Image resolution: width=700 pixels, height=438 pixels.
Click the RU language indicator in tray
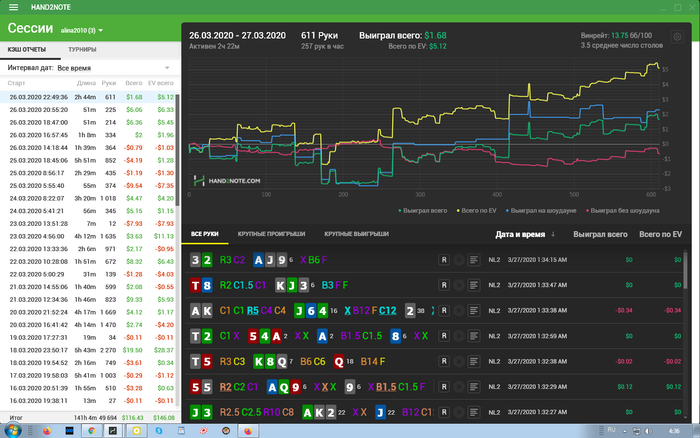(612, 430)
